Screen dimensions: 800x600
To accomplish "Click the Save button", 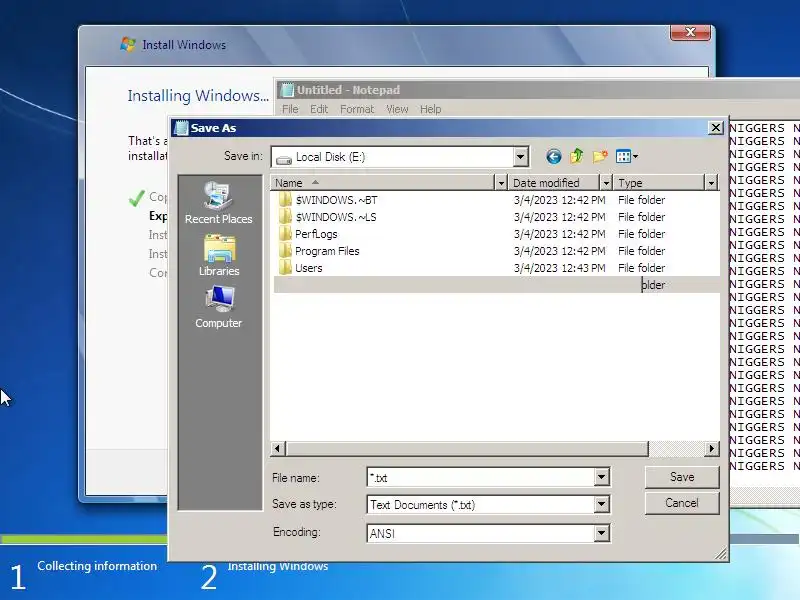I will click(682, 477).
